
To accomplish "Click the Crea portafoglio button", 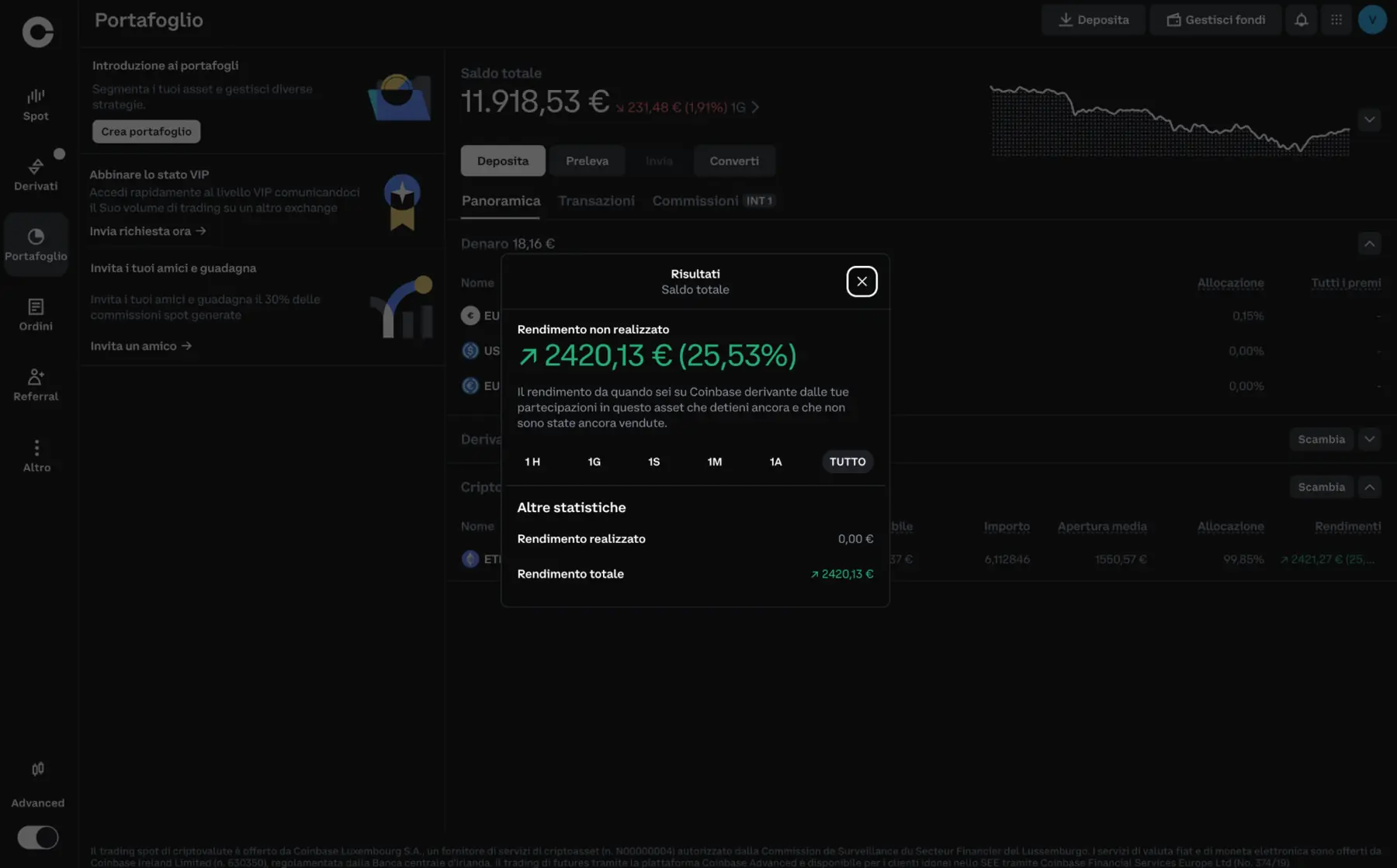I will coord(147,131).
